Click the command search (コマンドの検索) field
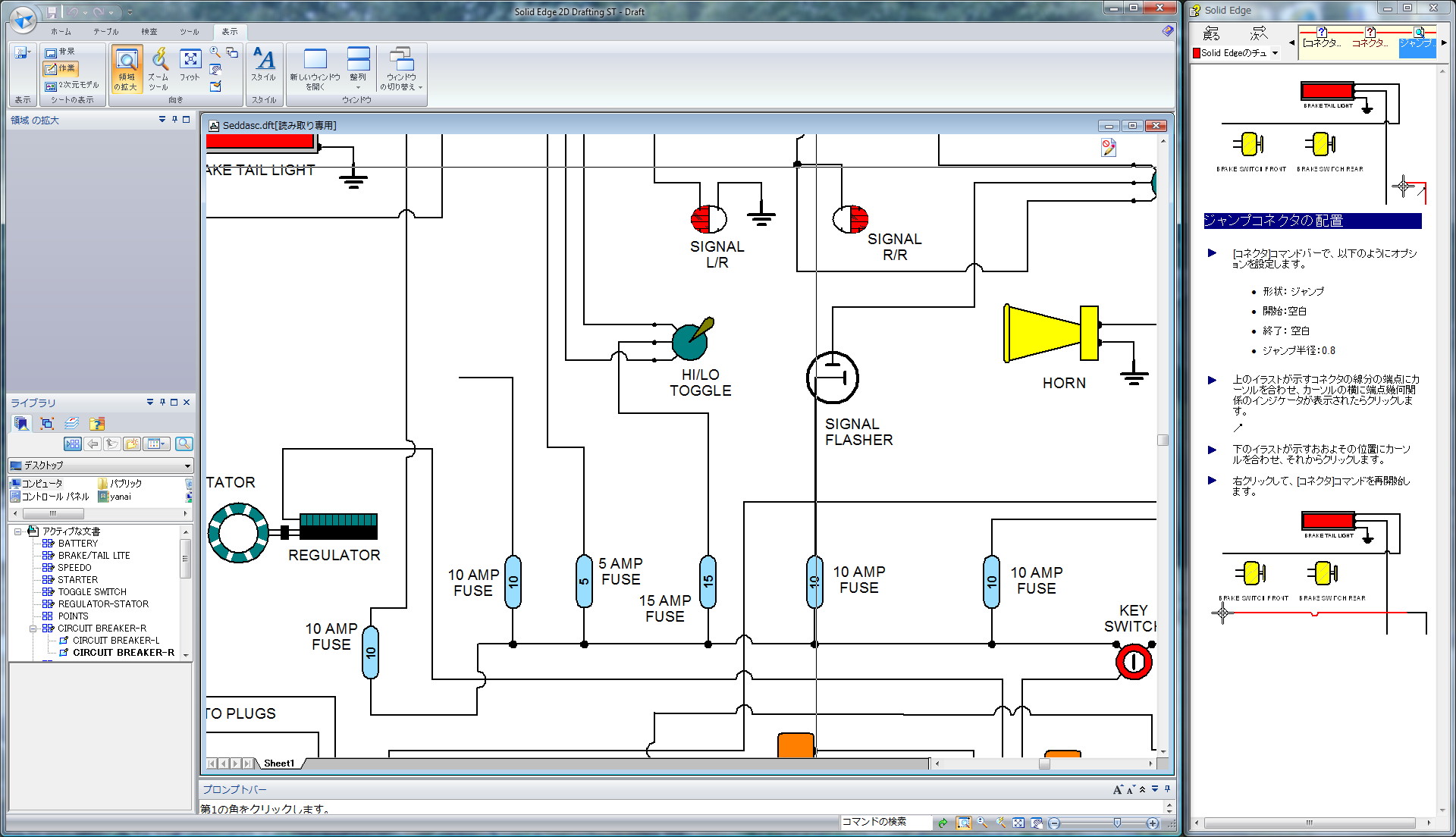The width and height of the screenshot is (1456, 837). click(x=884, y=822)
